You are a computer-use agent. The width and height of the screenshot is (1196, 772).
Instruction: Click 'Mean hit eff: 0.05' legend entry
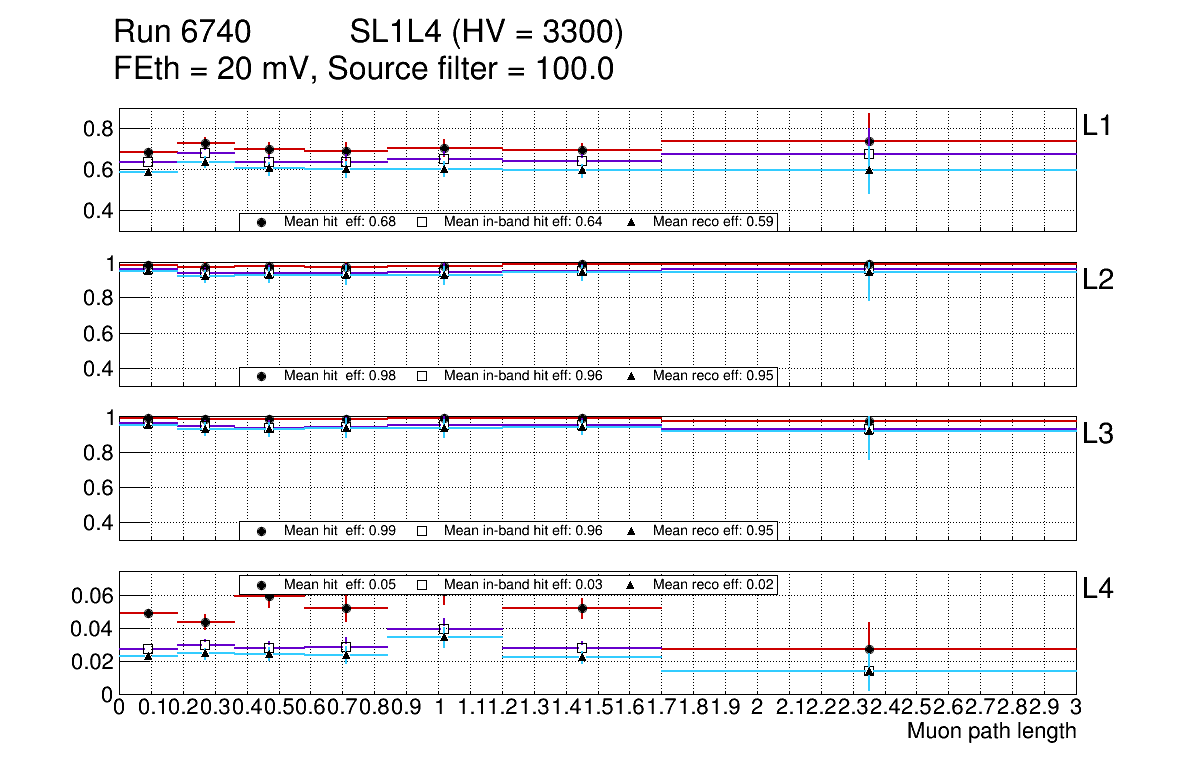[x=340, y=584]
